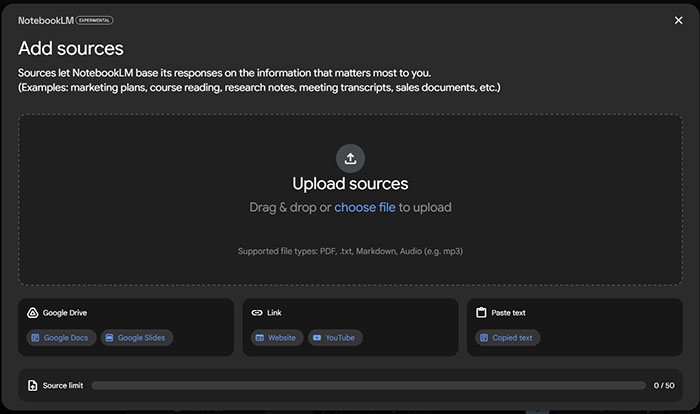
Task: Add a Google Docs source
Action: click(x=61, y=338)
